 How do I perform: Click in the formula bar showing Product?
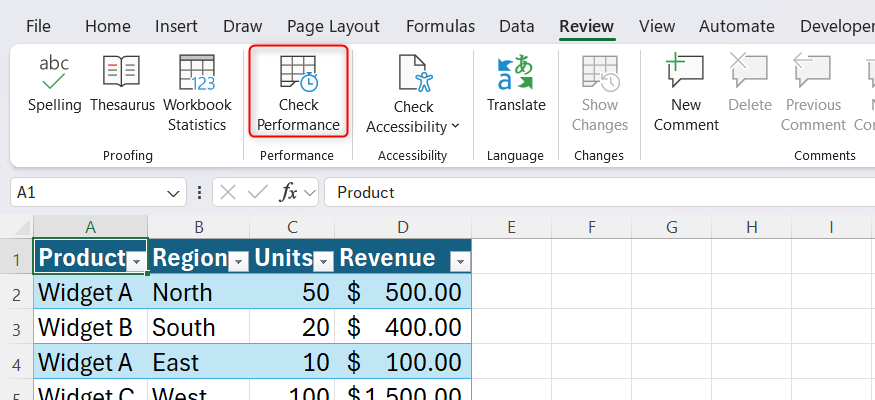pyautogui.click(x=599, y=192)
